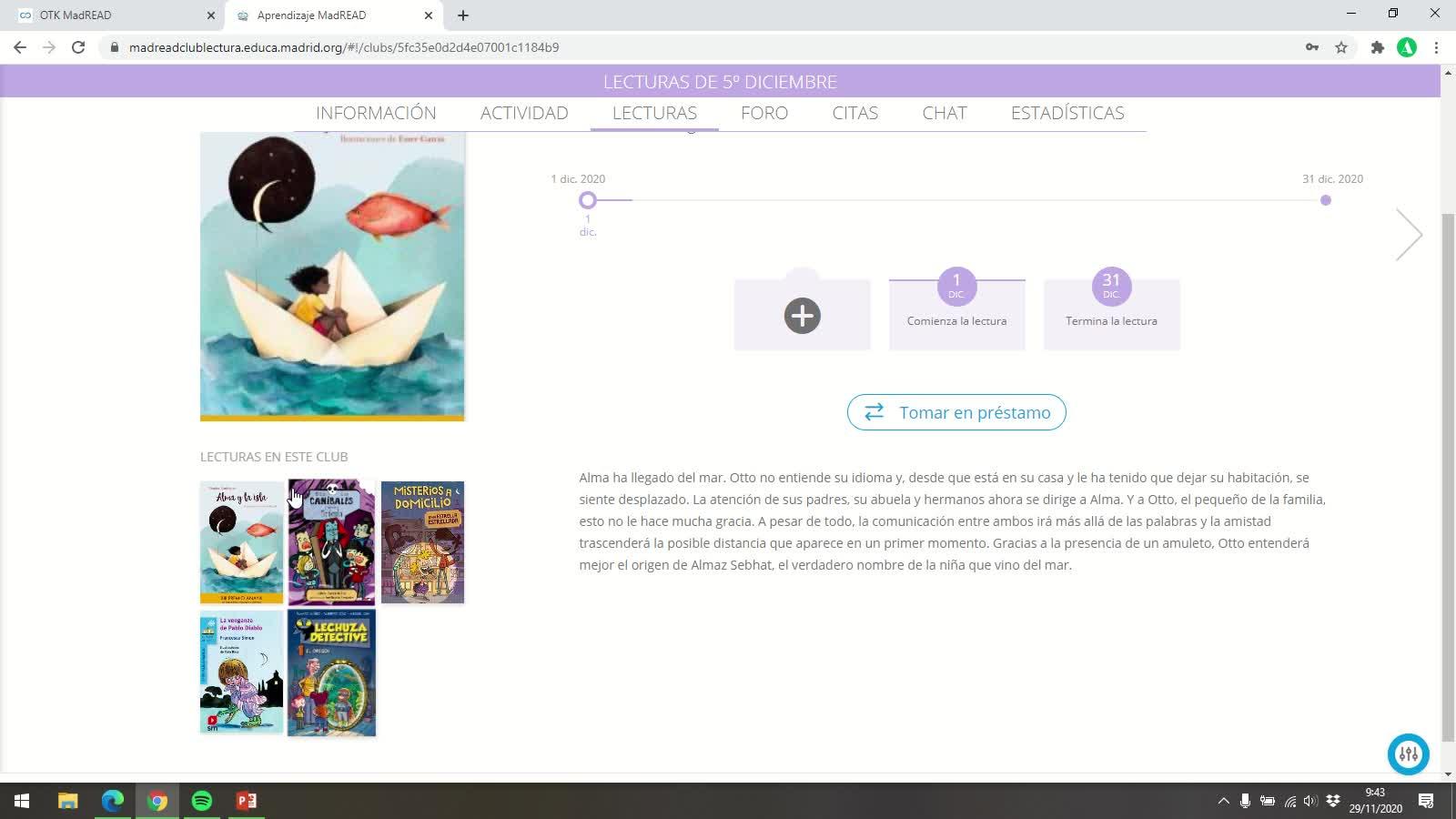The width and height of the screenshot is (1456, 819).
Task: Click the LECTURAS EN ESTE CLUB heading
Action: (x=274, y=457)
